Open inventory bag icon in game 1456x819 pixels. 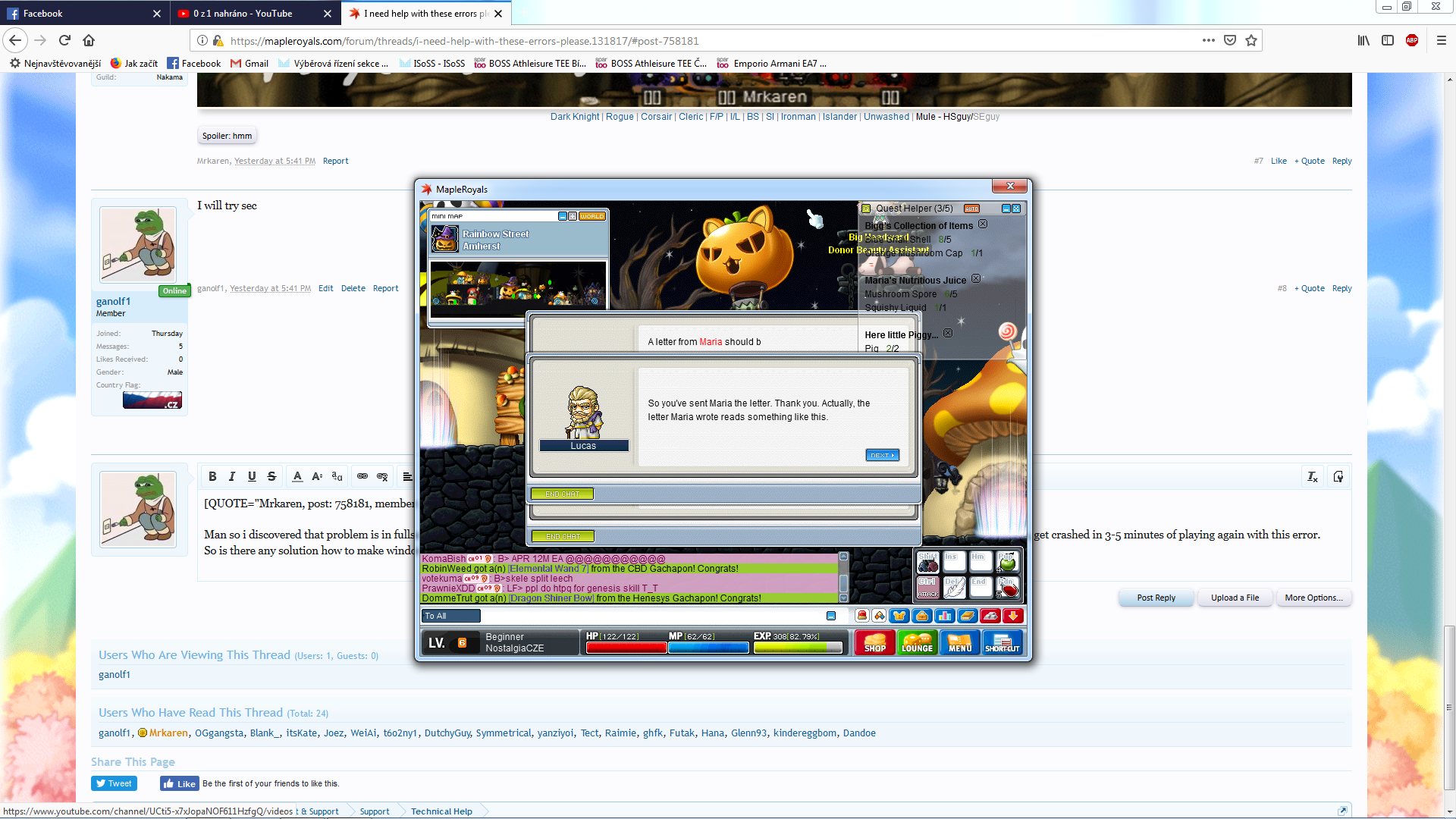click(x=923, y=616)
